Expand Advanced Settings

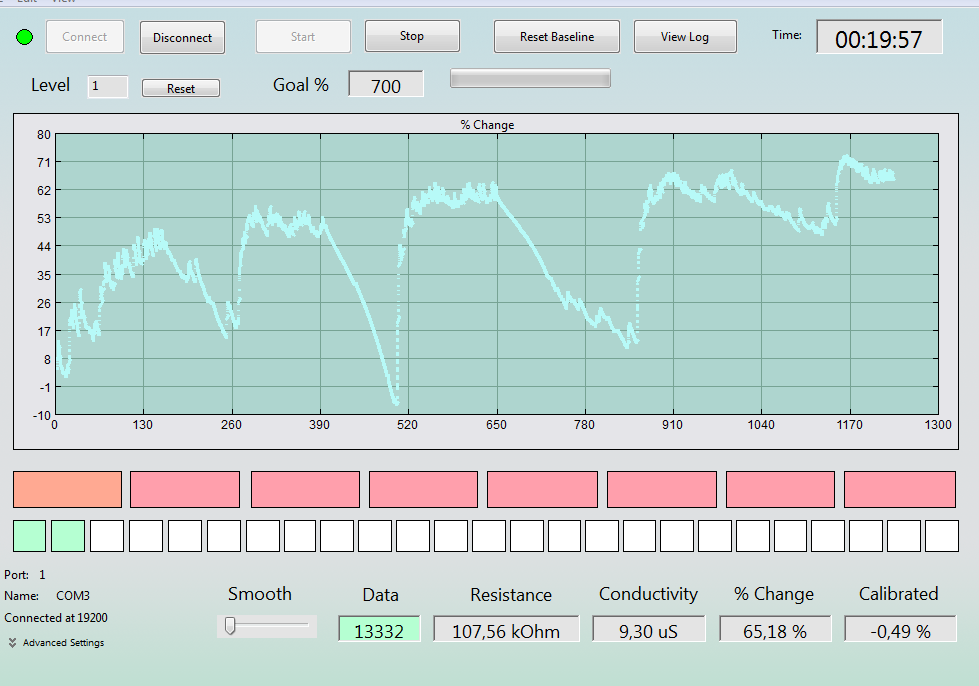pyautogui.click(x=57, y=642)
